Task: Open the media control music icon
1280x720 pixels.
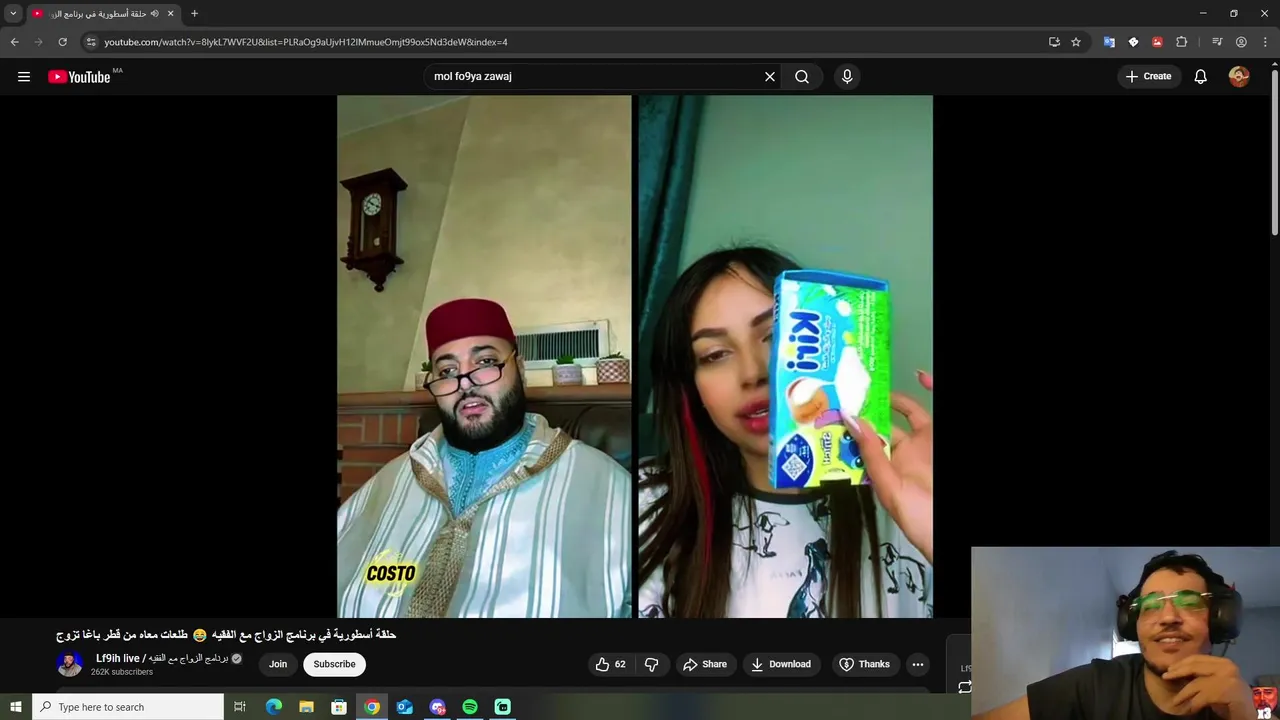Action: (1217, 42)
